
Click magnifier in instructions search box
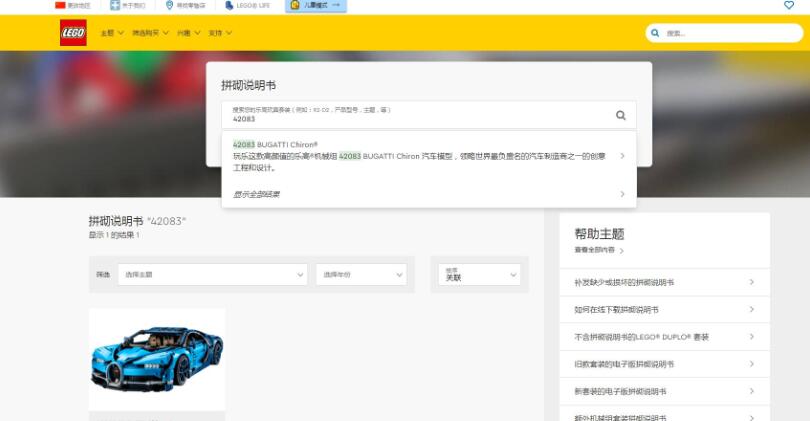coord(620,115)
